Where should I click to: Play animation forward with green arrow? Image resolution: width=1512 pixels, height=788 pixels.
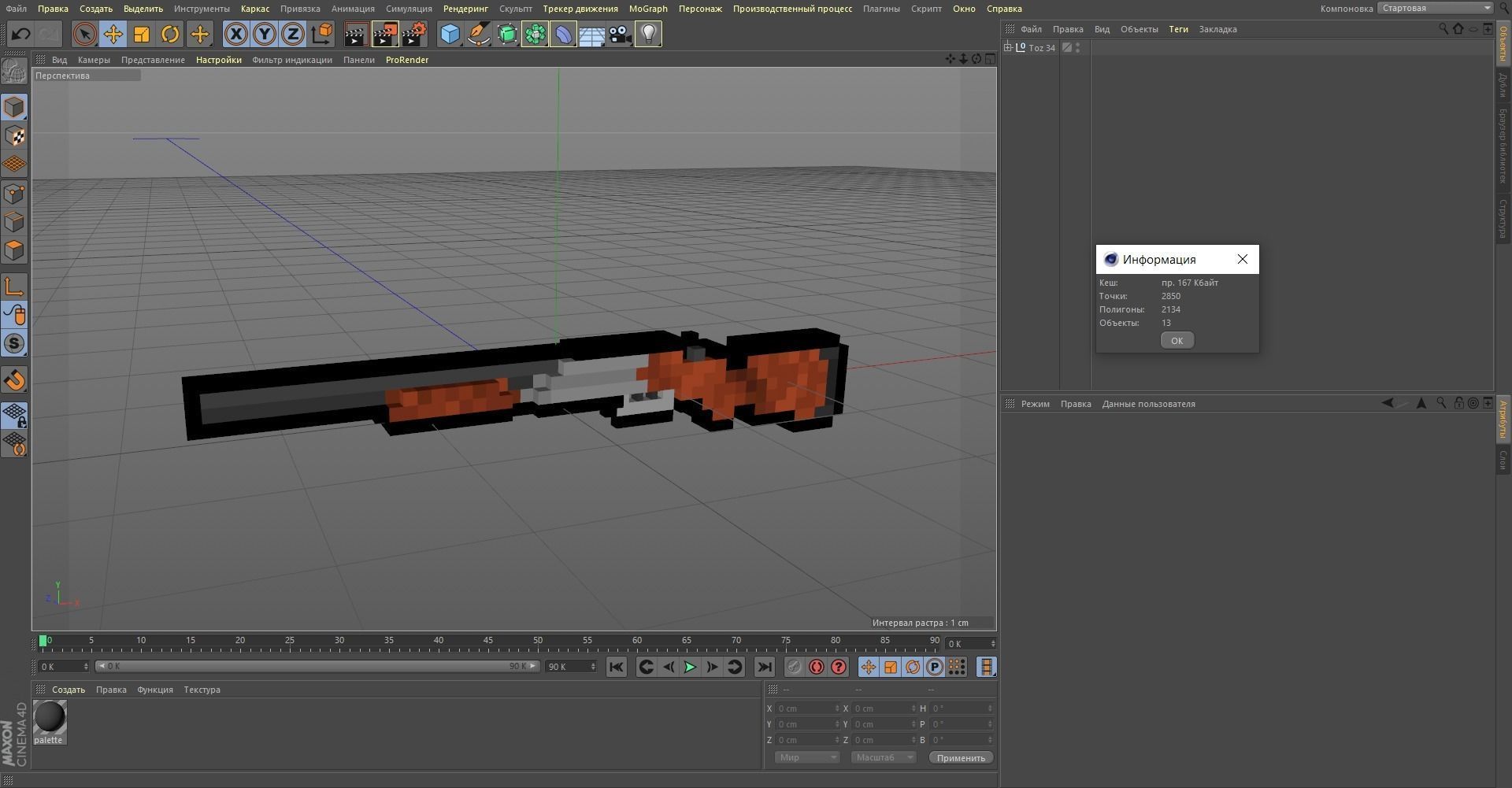click(690, 668)
